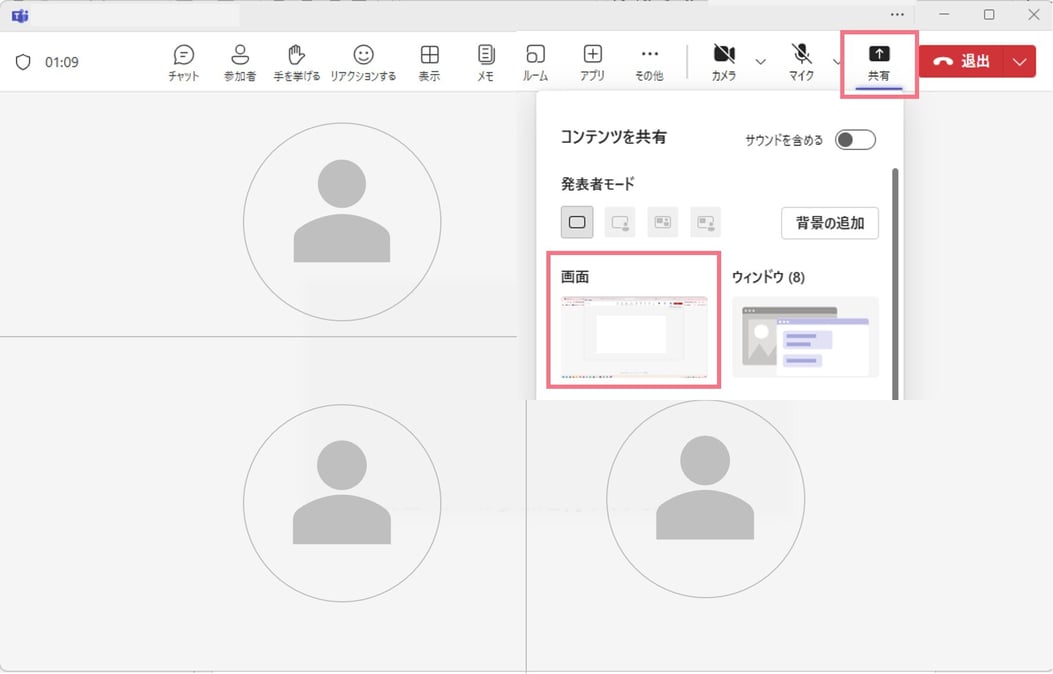This screenshot has height=674, width=1053.
Task: Click the 共有 share tab
Action: [879, 64]
